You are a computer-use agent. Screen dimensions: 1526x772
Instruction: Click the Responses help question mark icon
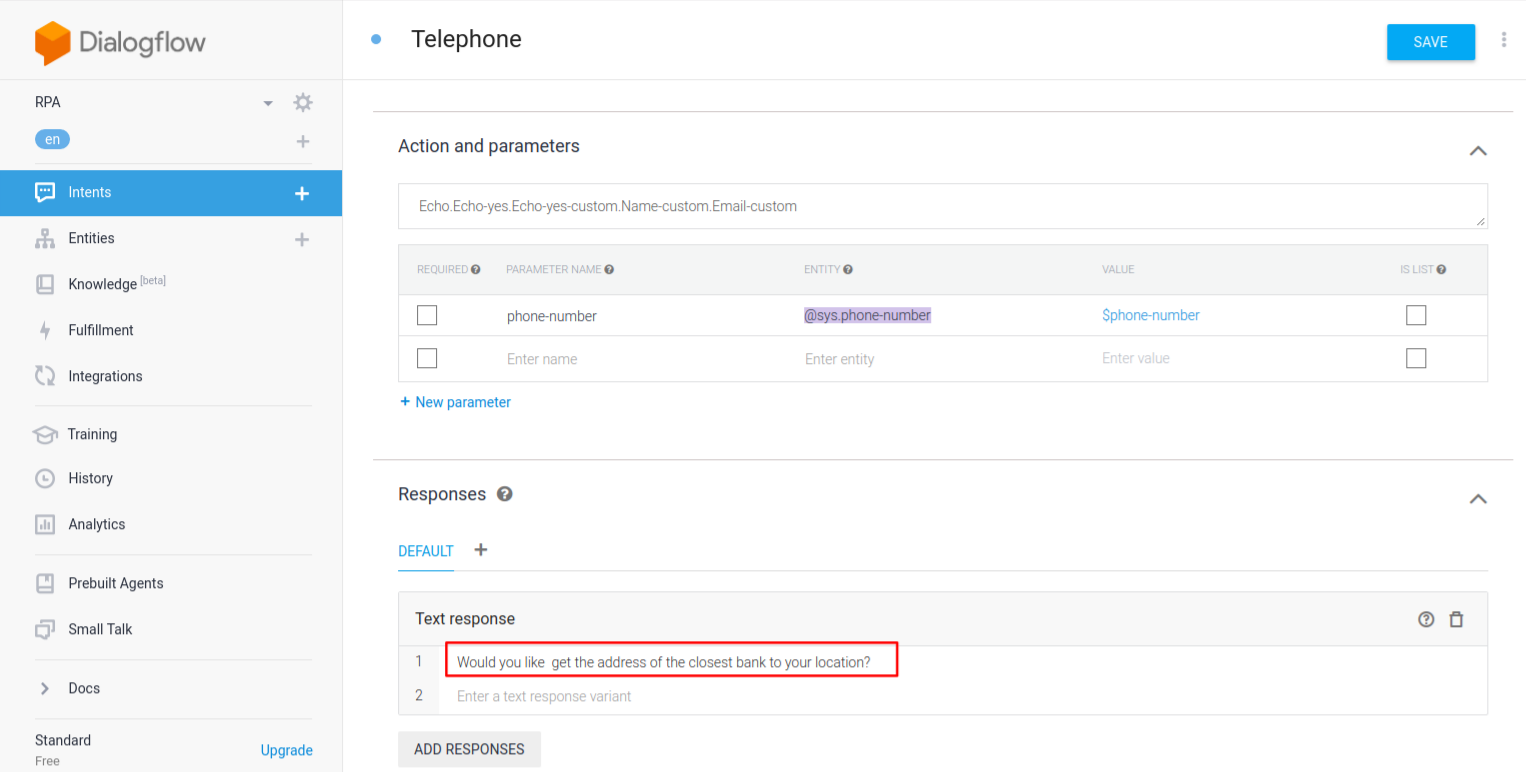[x=505, y=494]
